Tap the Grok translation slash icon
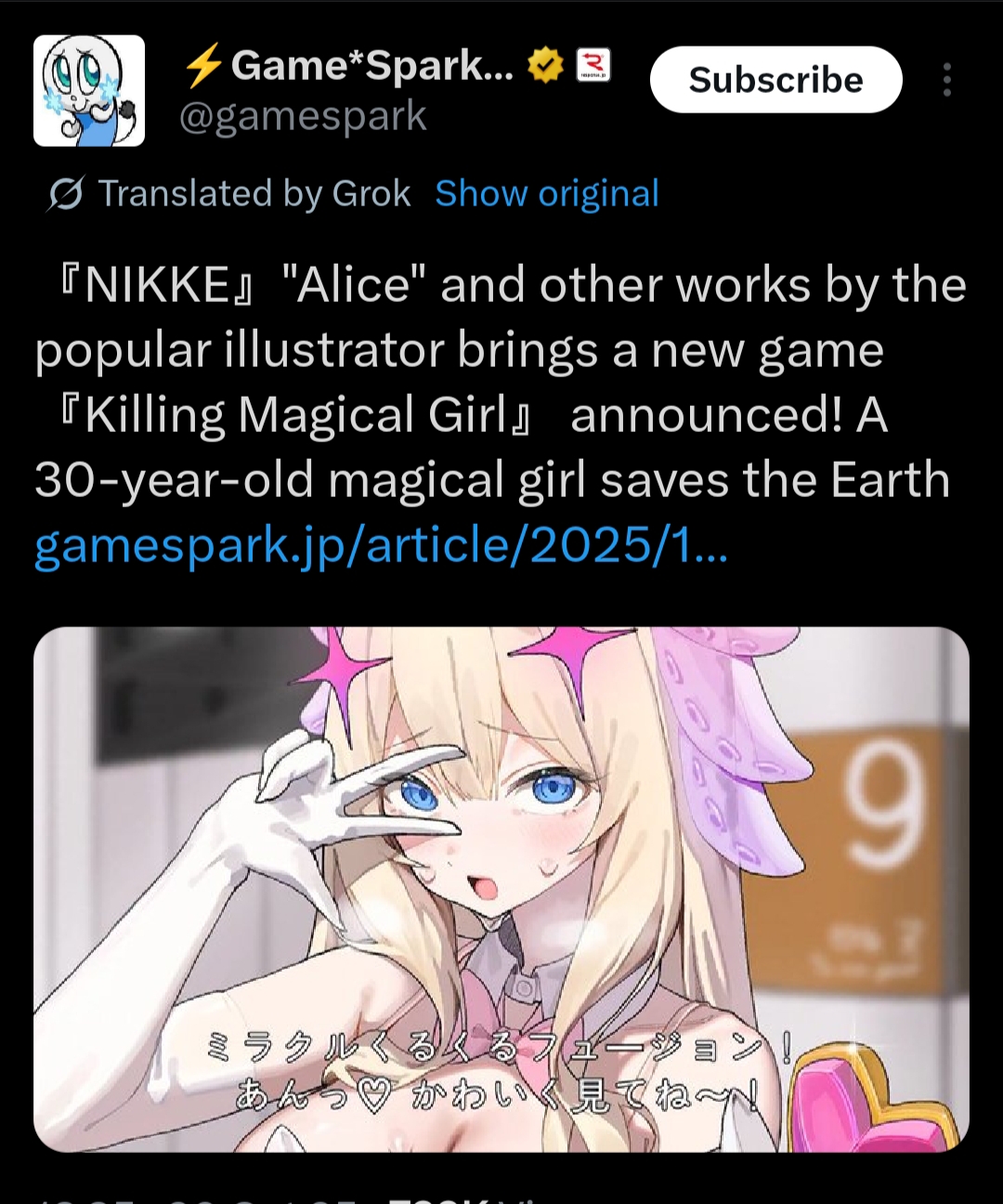This screenshot has height=1204, width=1003. tap(65, 193)
